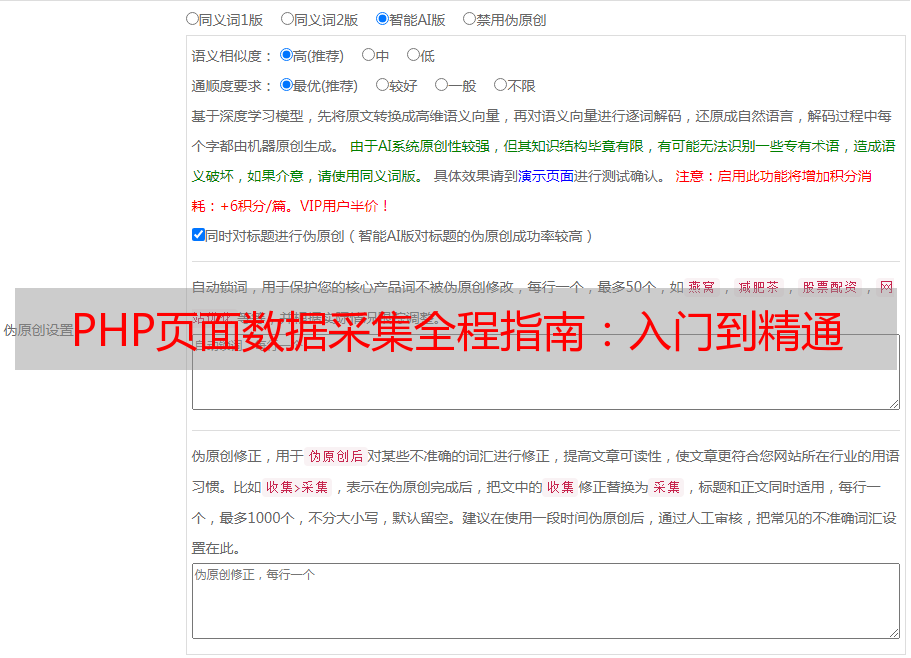Select the 同义词1版 radio option
The width and height of the screenshot is (911, 658).
(192, 19)
